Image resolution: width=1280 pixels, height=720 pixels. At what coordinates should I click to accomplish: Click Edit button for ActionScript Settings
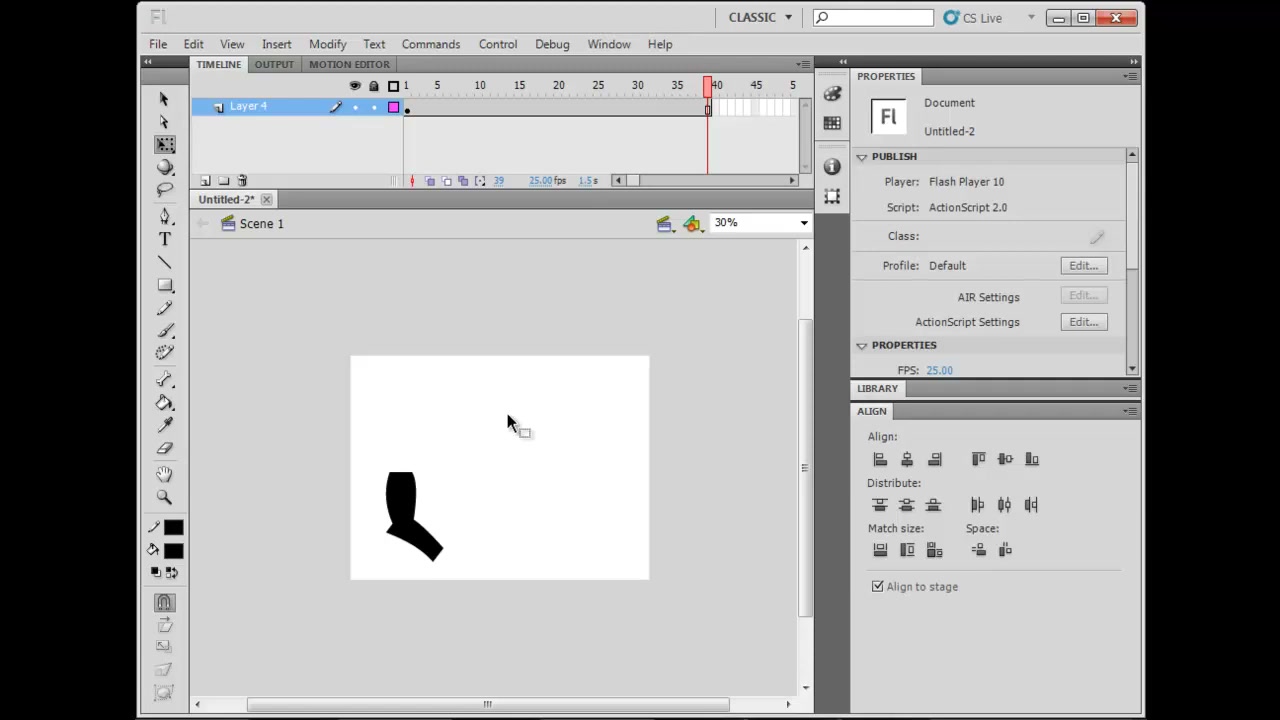pos(1084,322)
